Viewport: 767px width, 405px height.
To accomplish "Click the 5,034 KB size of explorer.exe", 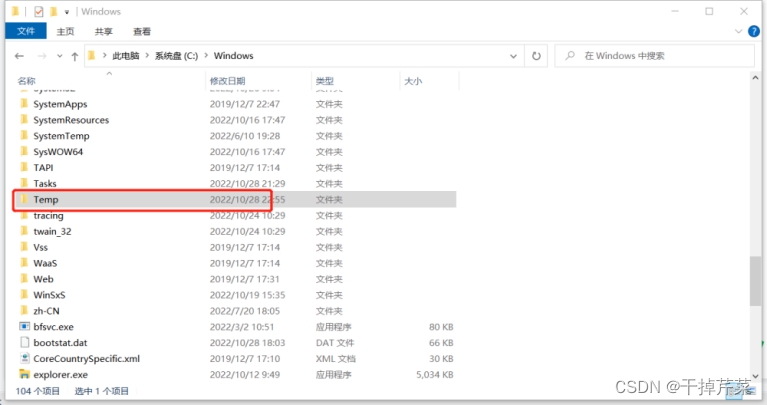I will 435,375.
